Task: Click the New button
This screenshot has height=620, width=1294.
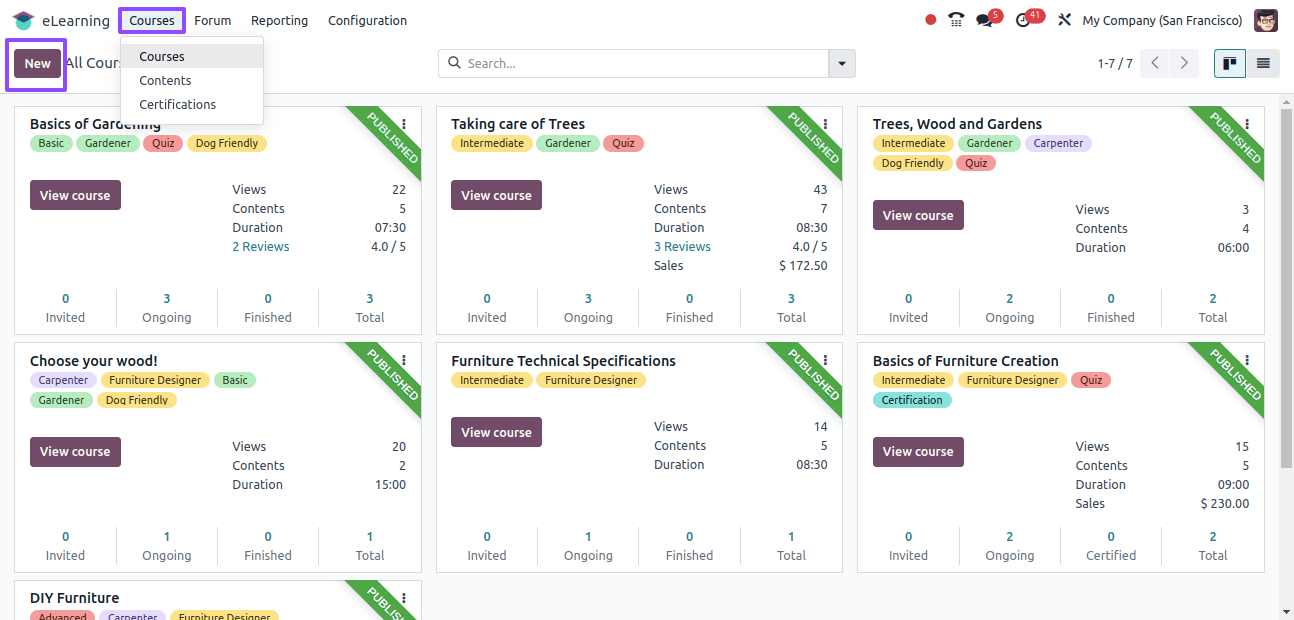Action: [x=37, y=63]
